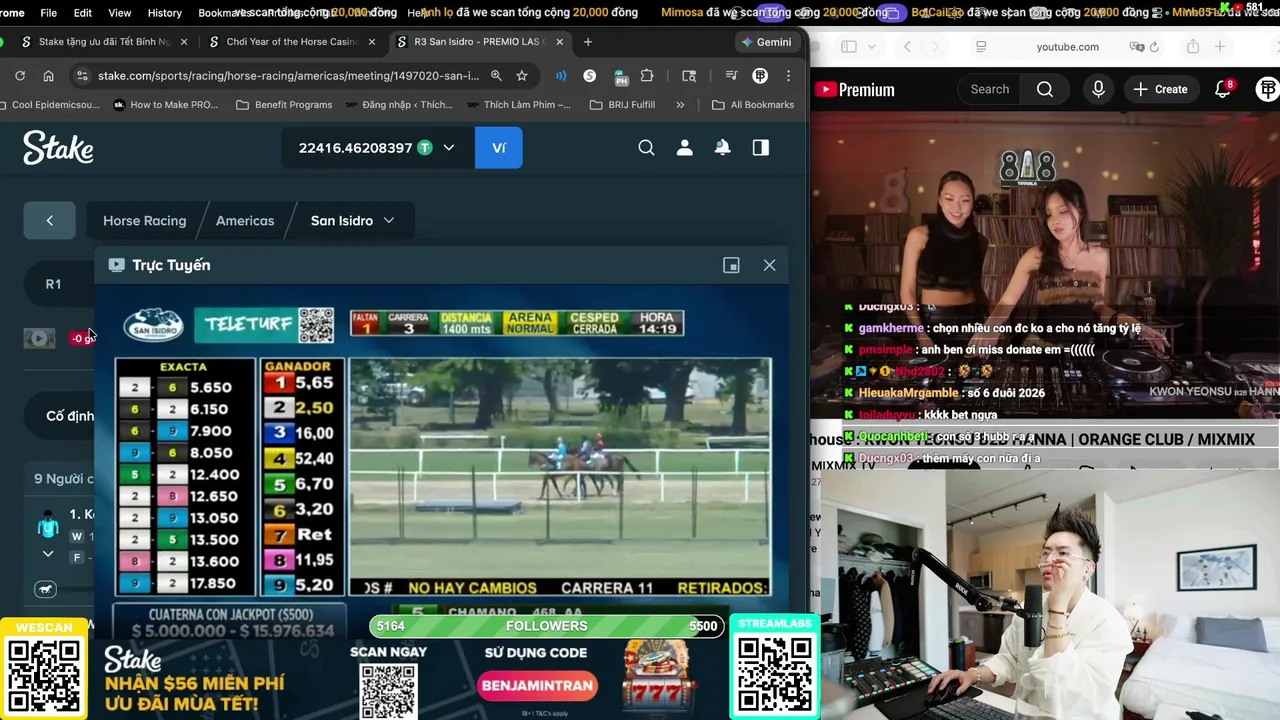
Task: Open Stake user profile icon
Action: (684, 148)
